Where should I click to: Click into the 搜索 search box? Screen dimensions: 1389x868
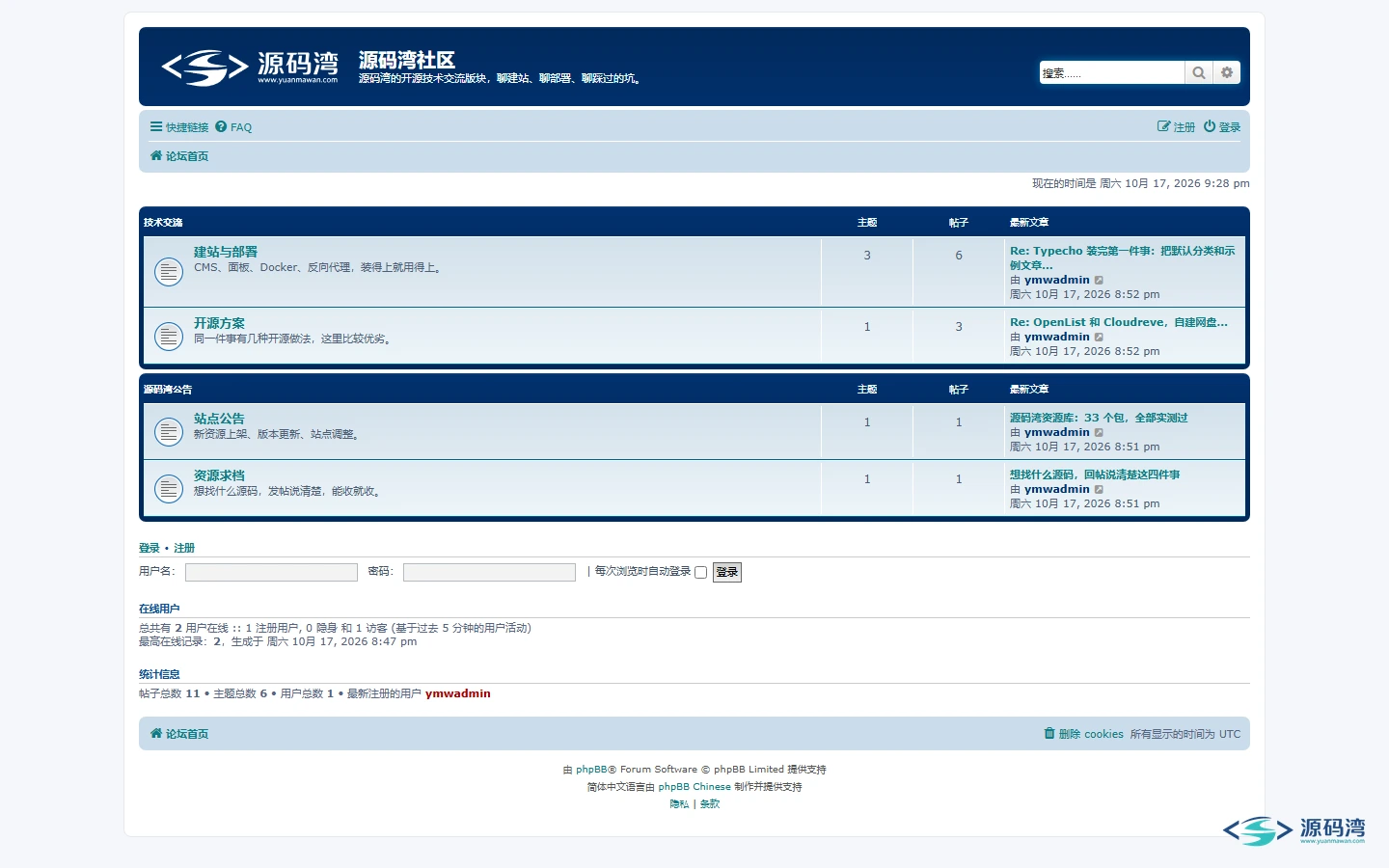pos(1112,72)
